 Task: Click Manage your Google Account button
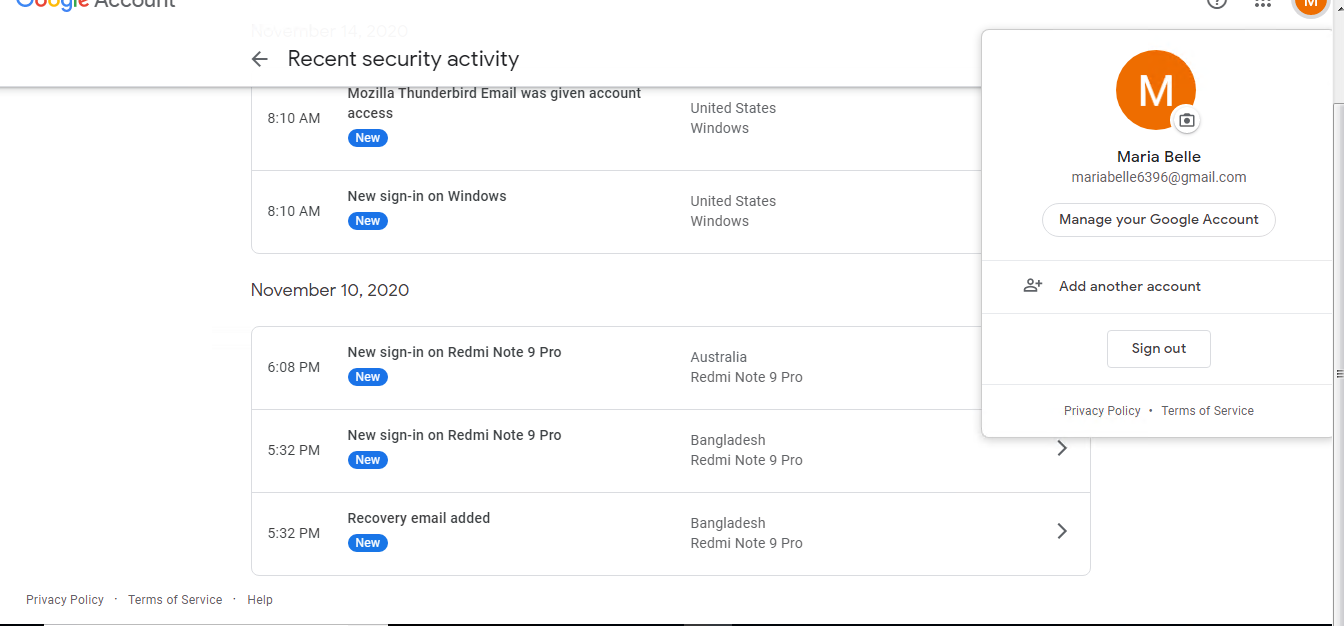point(1159,220)
